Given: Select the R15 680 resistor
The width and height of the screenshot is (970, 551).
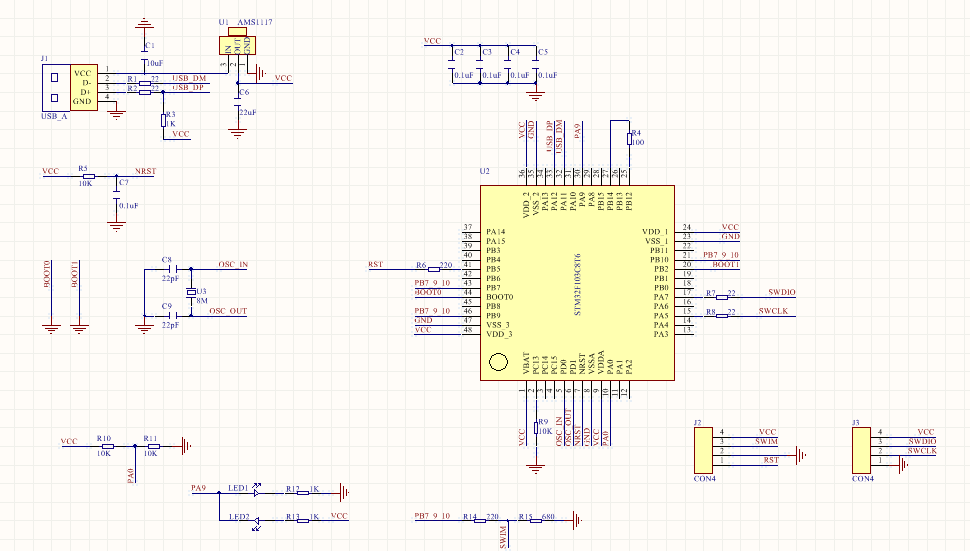Looking at the screenshot, I should pyautogui.click(x=536, y=521).
